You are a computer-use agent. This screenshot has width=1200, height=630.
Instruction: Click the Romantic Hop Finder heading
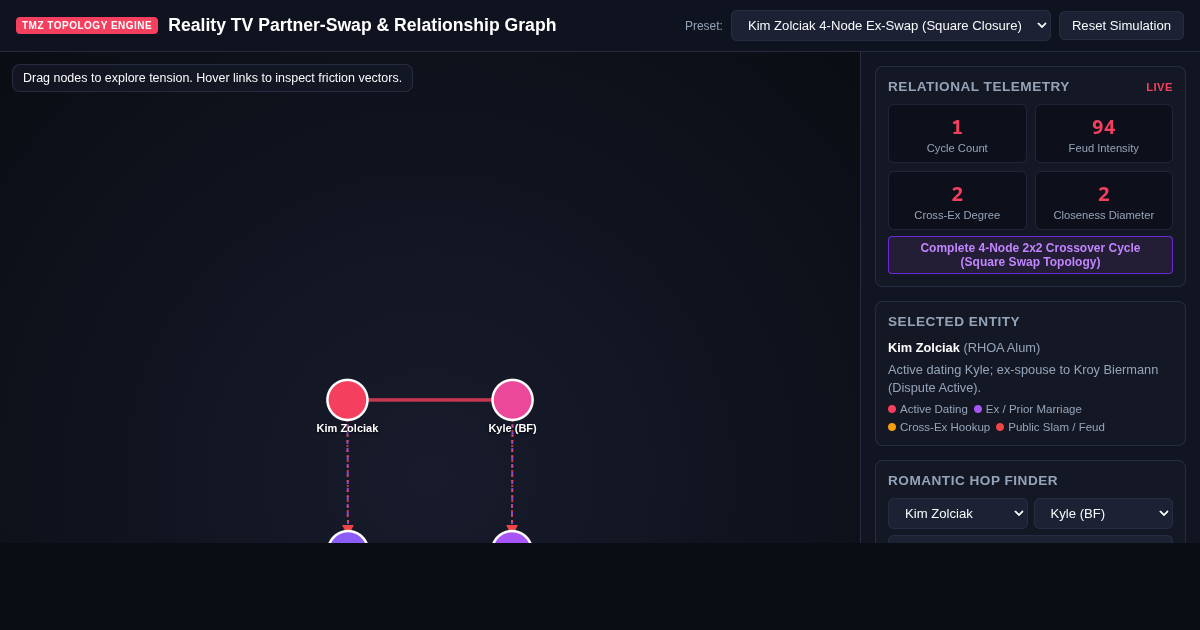click(x=973, y=480)
